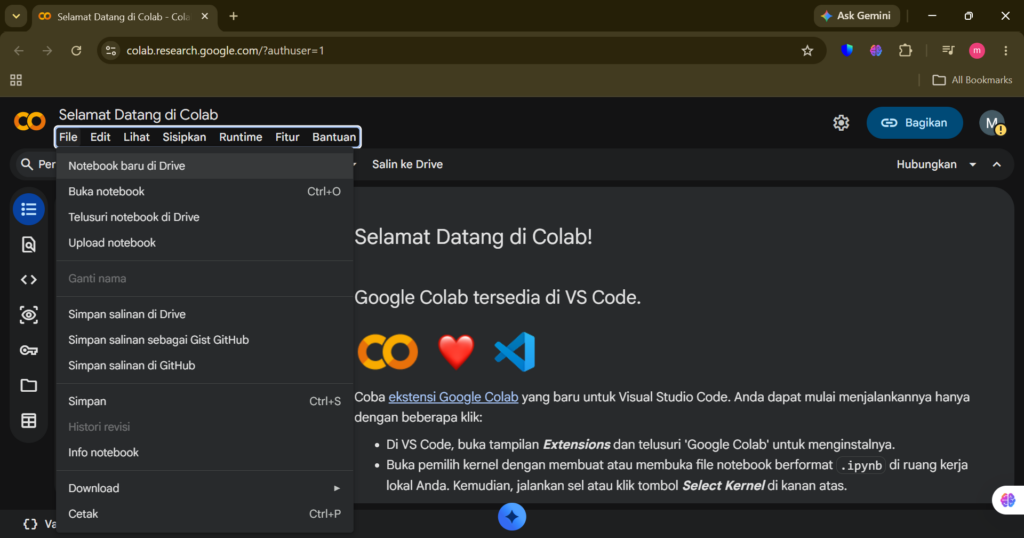Close the Selamat Datang di Colab tab
The width and height of the screenshot is (1024, 538).
(x=204, y=16)
